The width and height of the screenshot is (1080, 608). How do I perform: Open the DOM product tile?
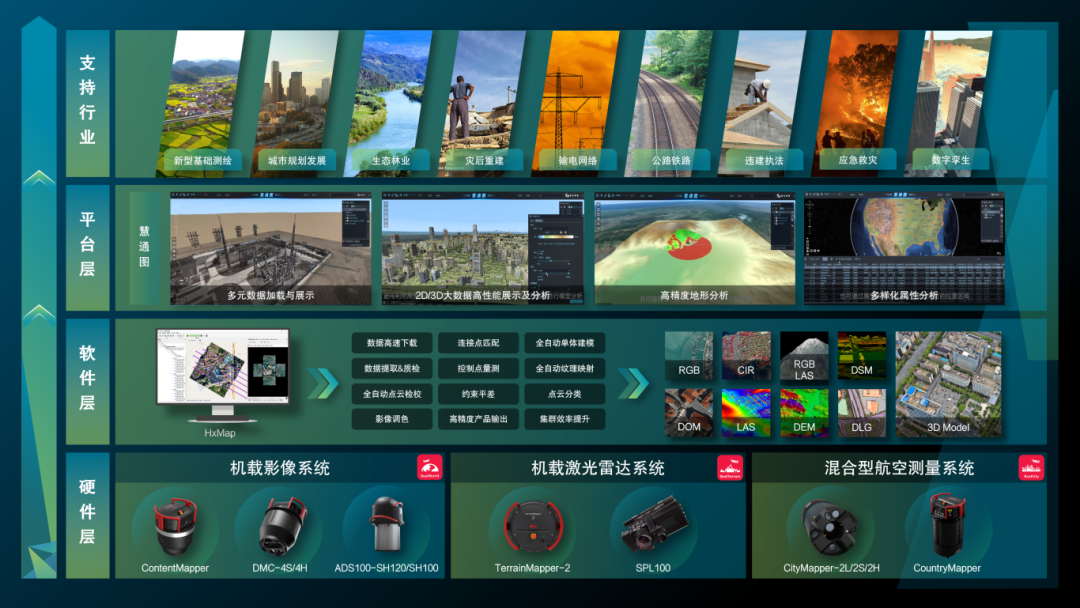click(689, 413)
